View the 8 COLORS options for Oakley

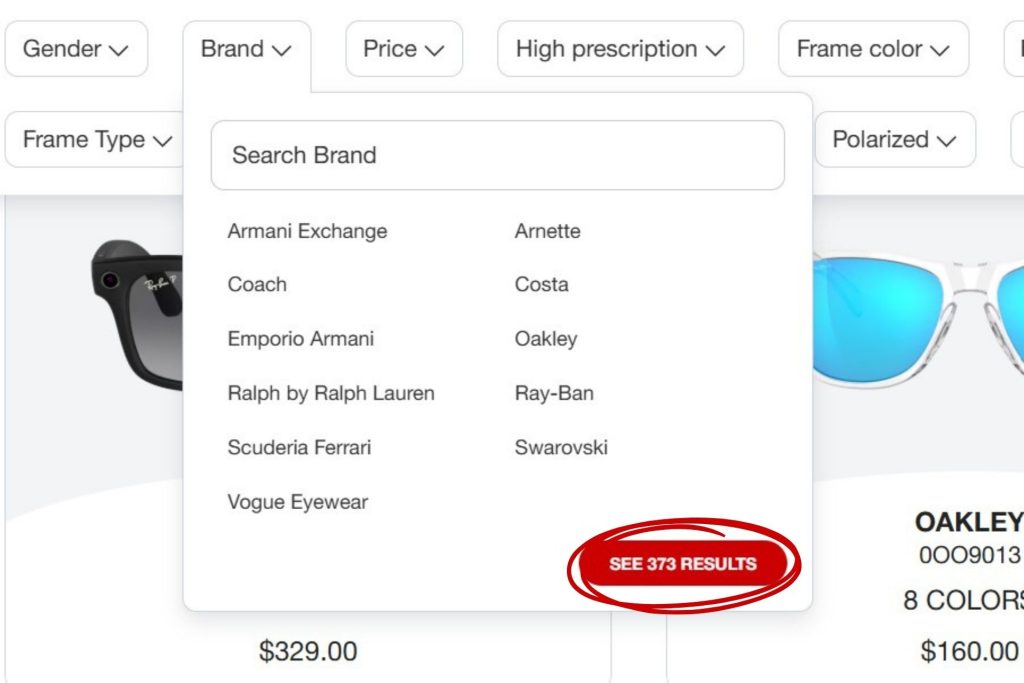click(964, 600)
